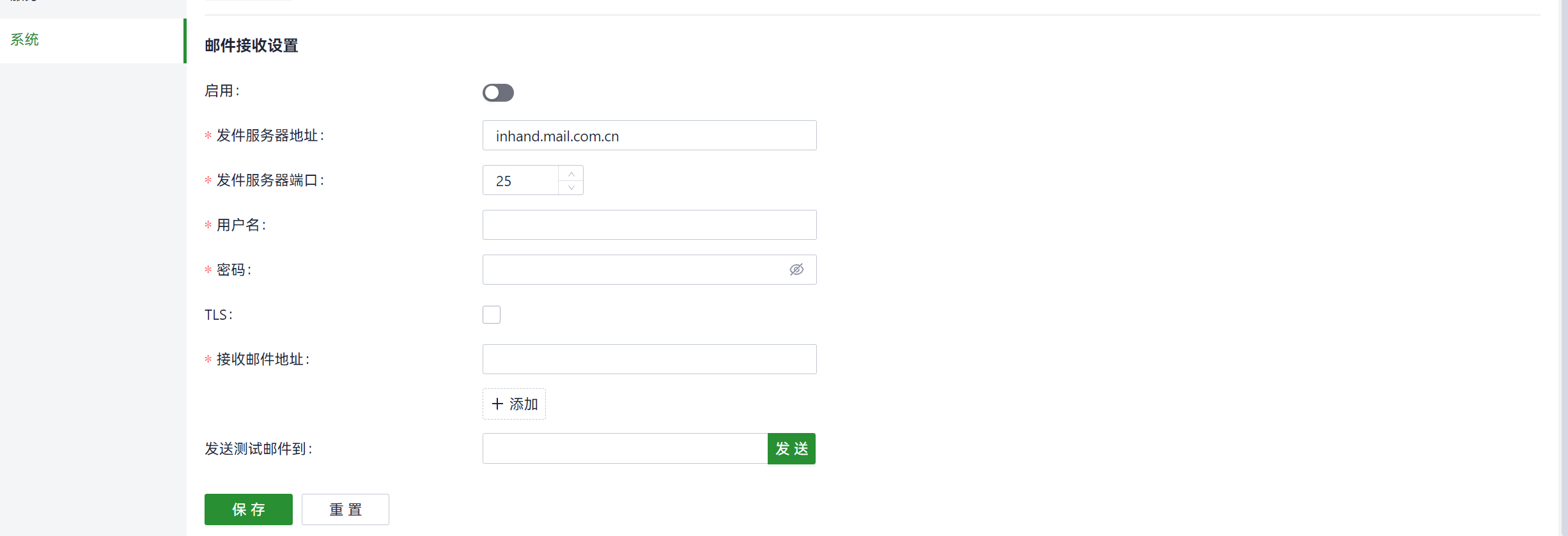Click the 保存 save button
The height and width of the screenshot is (536, 1568).
[x=249, y=509]
